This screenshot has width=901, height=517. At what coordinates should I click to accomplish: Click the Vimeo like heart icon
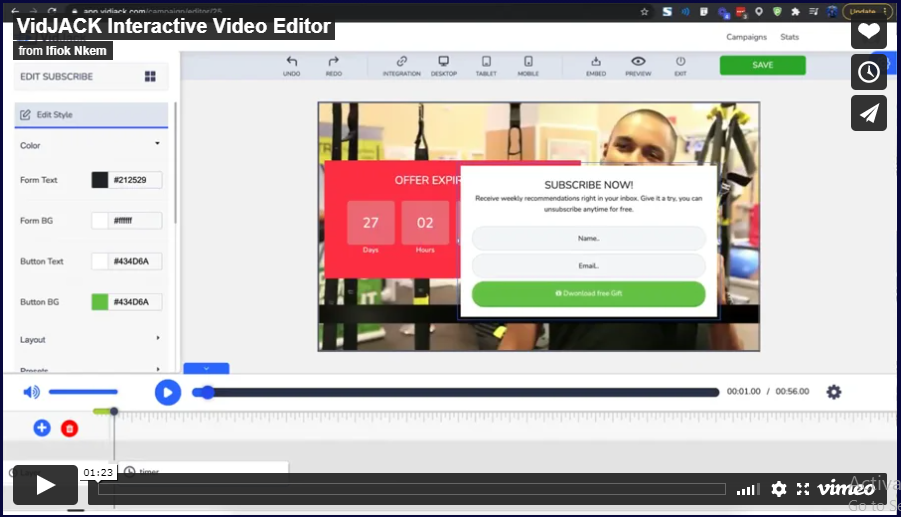pyautogui.click(x=869, y=31)
